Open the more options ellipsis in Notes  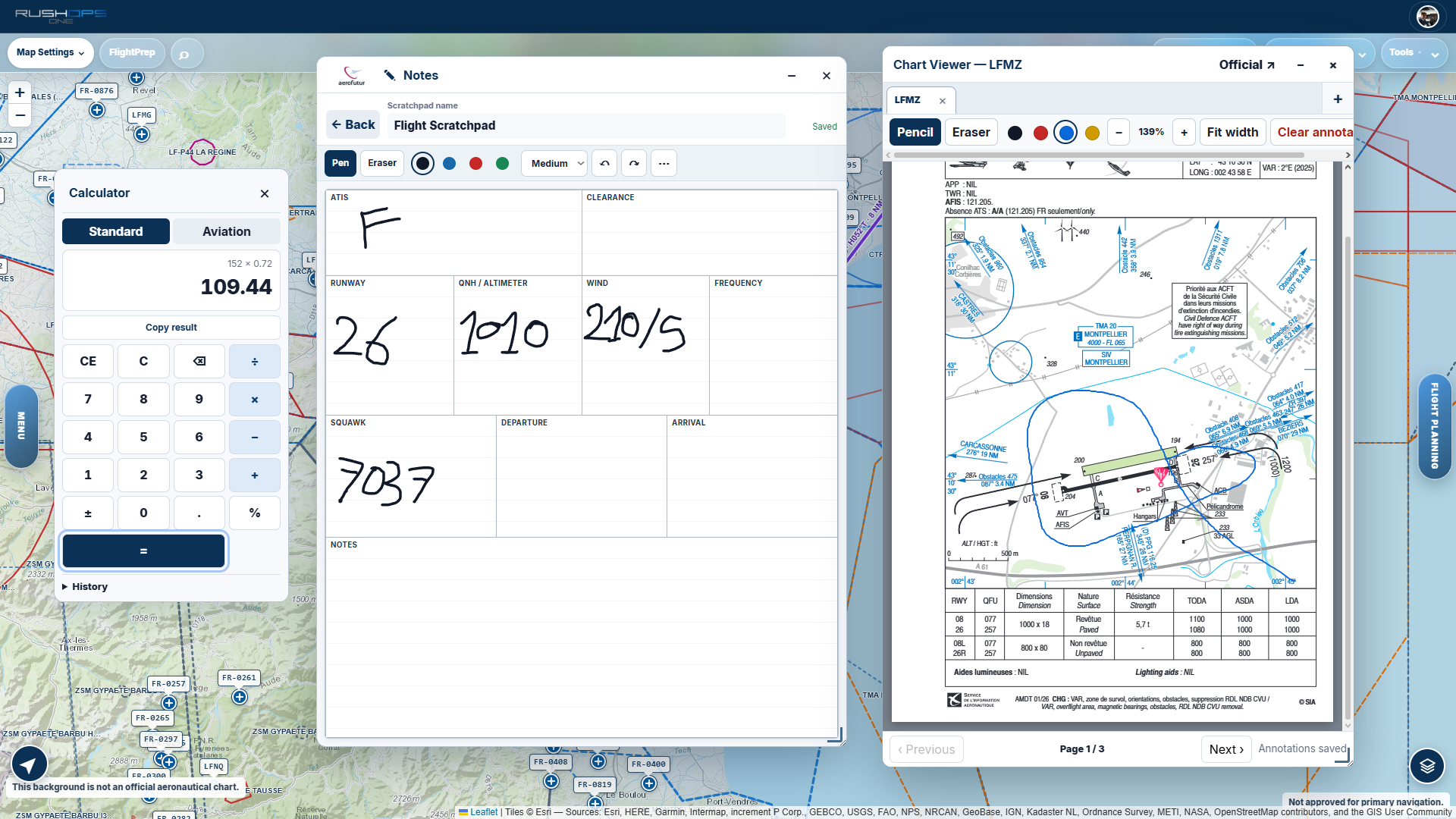tap(664, 163)
